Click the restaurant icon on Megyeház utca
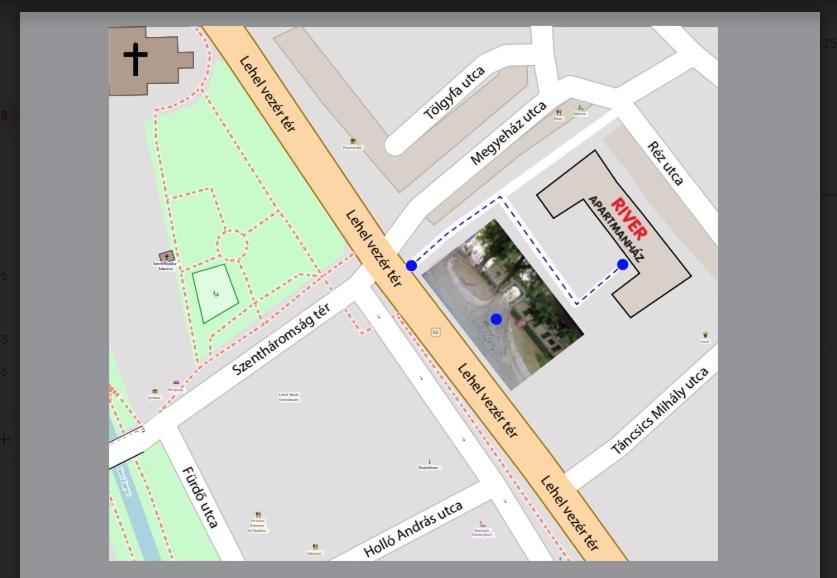837x578 pixels. coord(558,113)
